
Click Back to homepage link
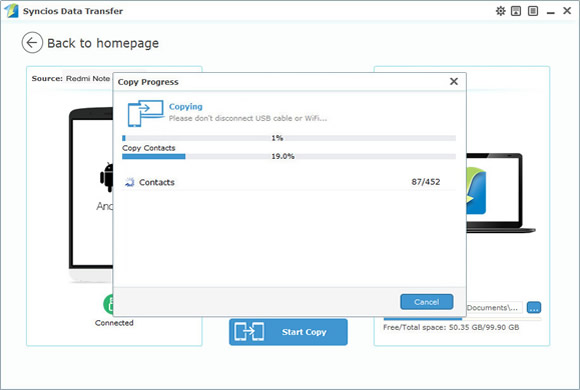[x=103, y=43]
